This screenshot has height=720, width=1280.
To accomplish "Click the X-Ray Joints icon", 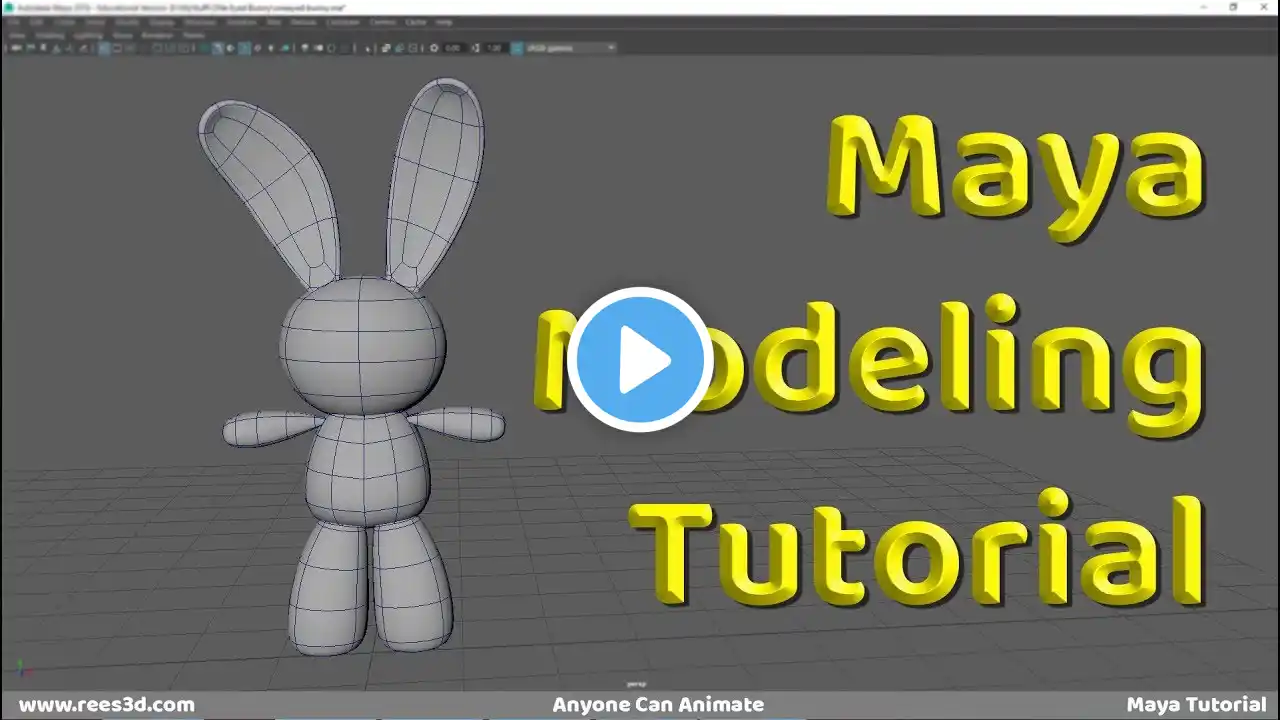I will (411, 47).
